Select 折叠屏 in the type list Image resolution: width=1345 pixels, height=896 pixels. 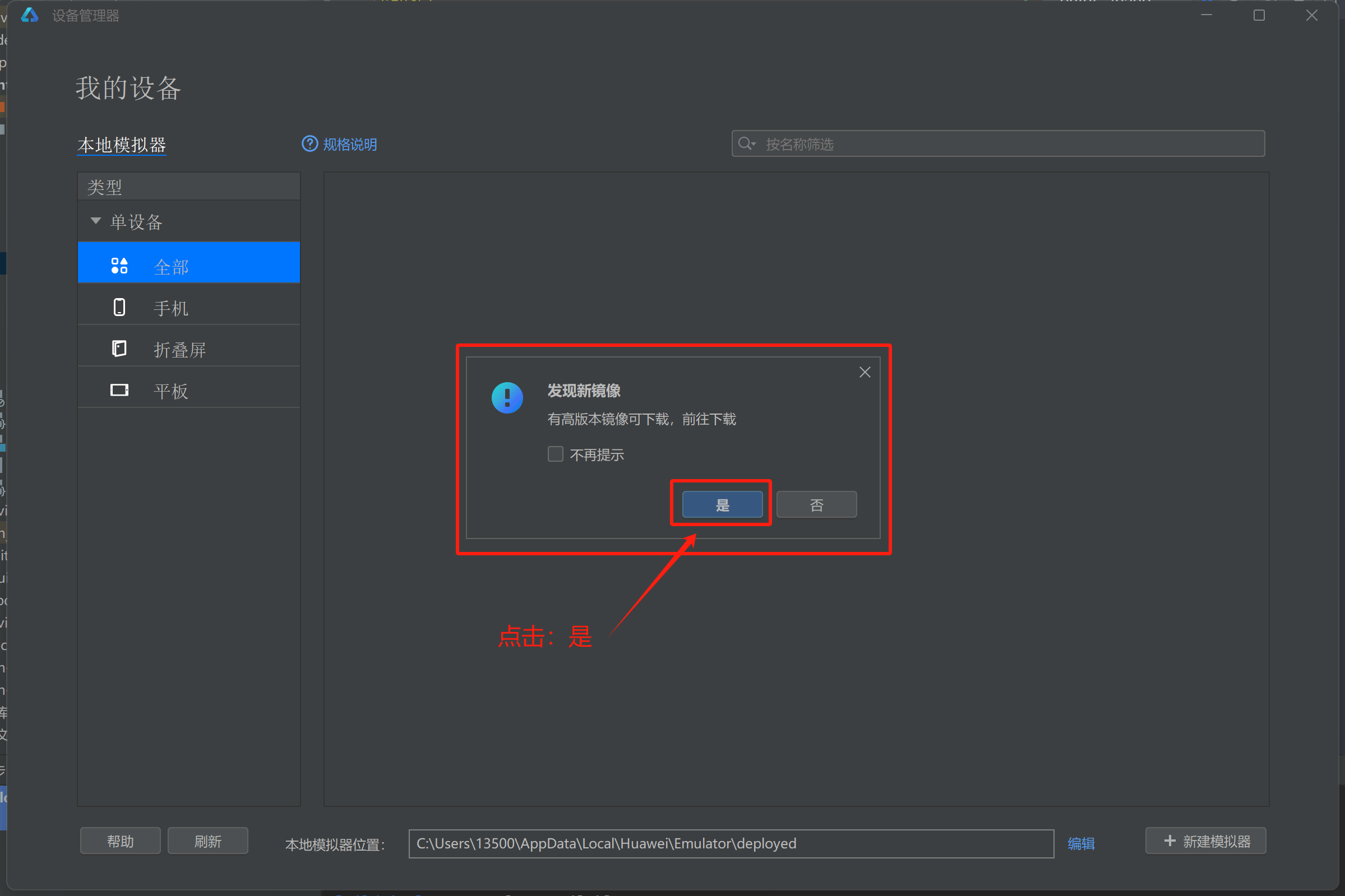[179, 350]
